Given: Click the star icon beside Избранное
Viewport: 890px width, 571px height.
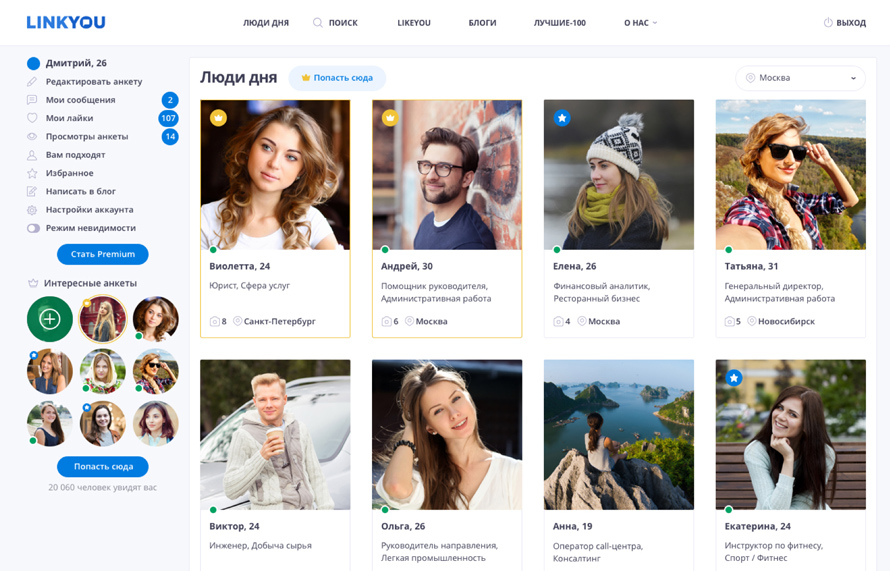Looking at the screenshot, I should point(32,173).
